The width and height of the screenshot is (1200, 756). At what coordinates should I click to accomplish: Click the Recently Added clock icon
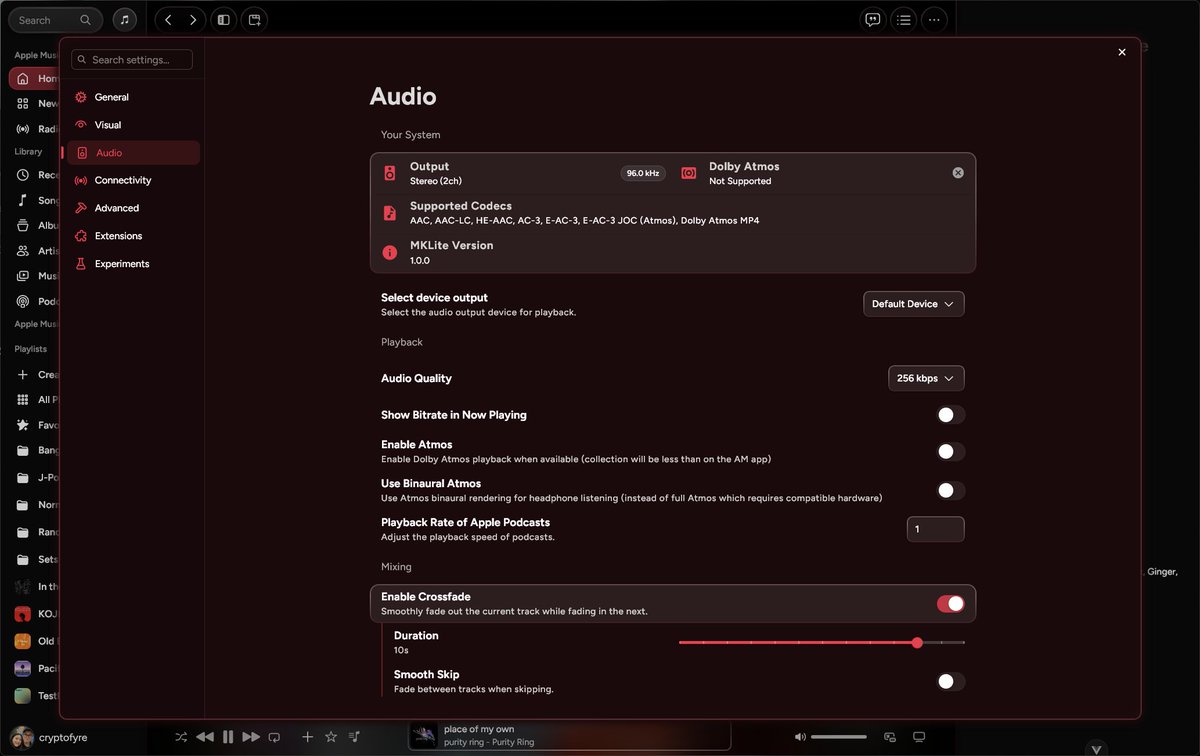click(x=23, y=175)
